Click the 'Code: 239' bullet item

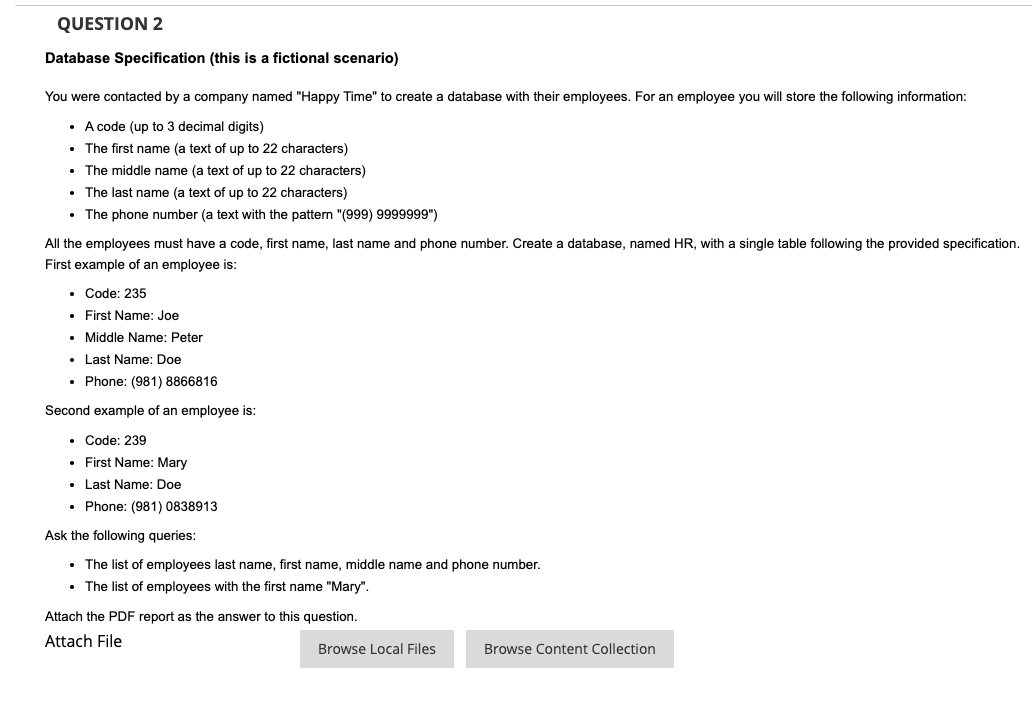115,440
